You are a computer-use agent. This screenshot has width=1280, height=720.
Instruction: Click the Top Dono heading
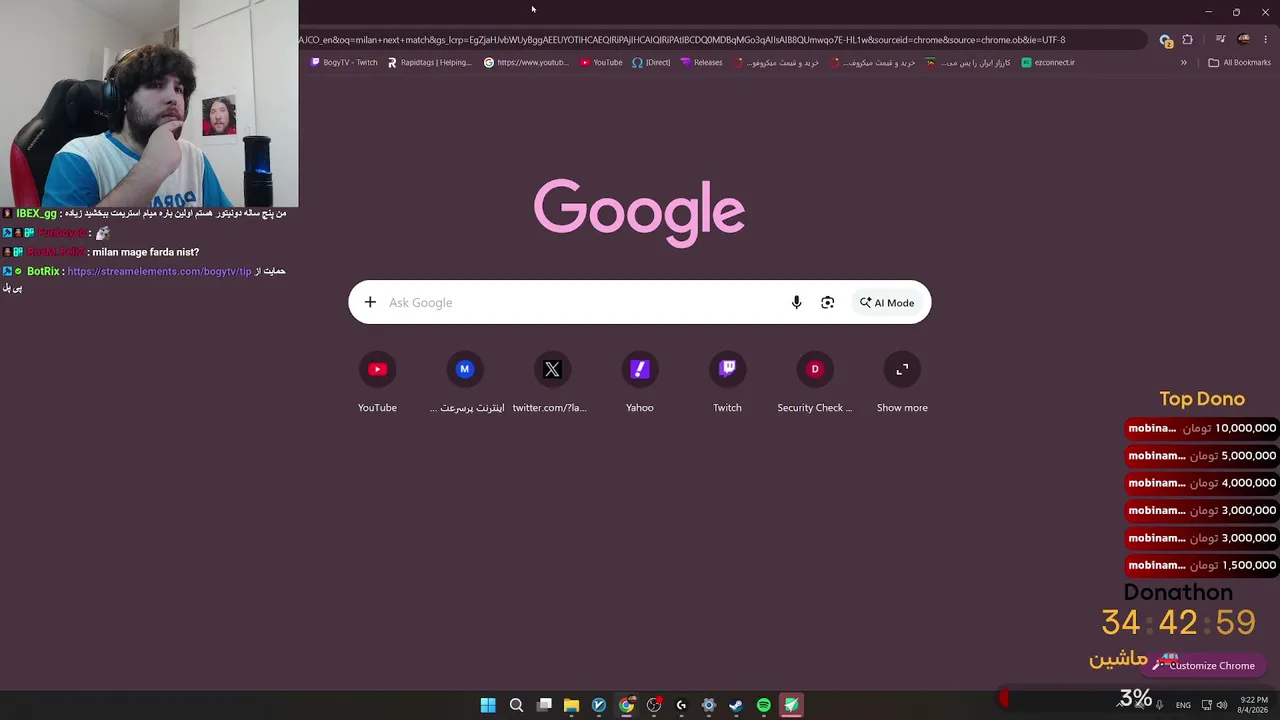pos(1202,399)
